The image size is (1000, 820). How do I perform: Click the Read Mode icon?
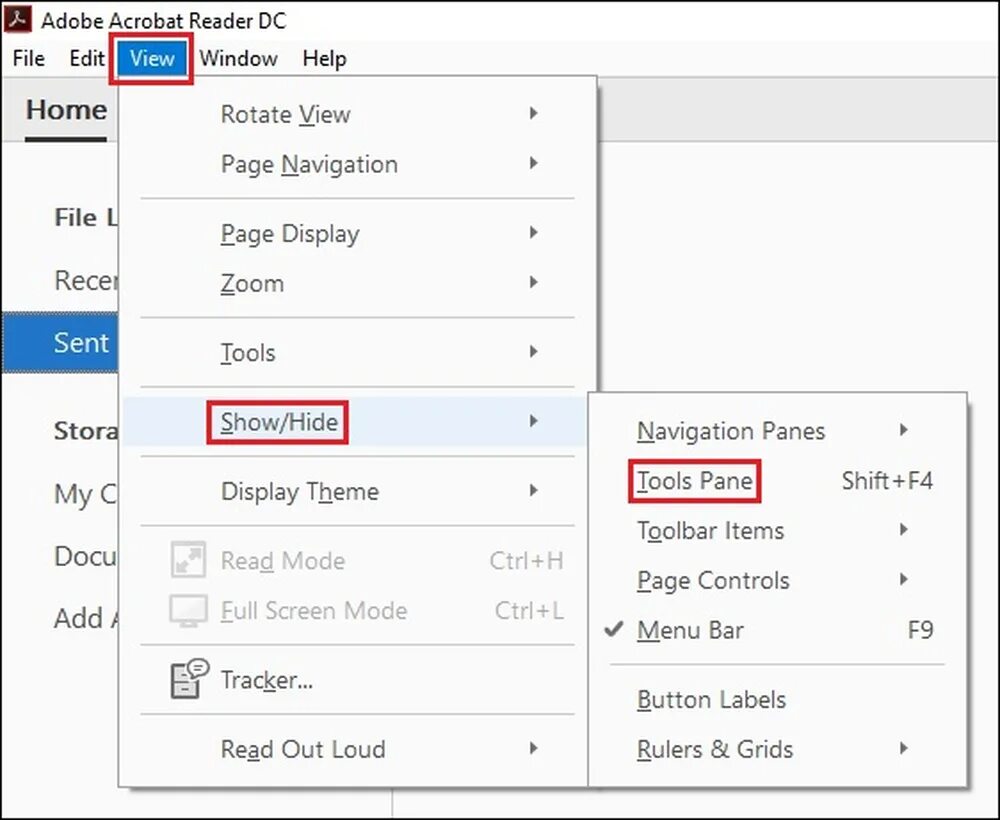(188, 559)
